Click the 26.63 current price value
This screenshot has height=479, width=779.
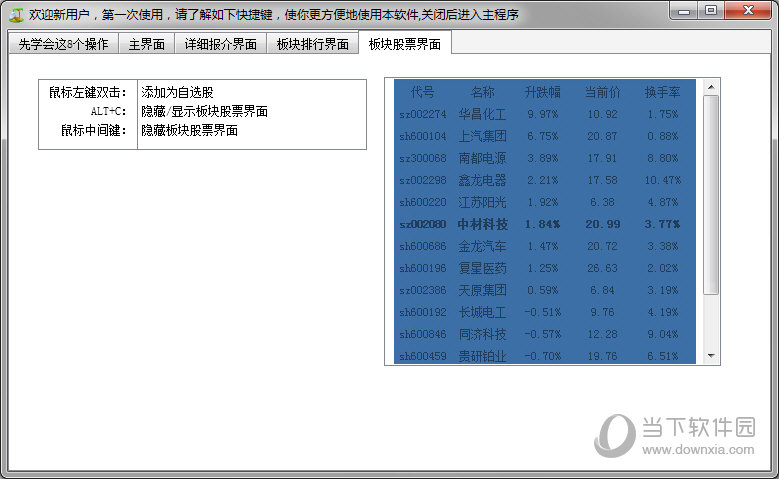point(602,268)
